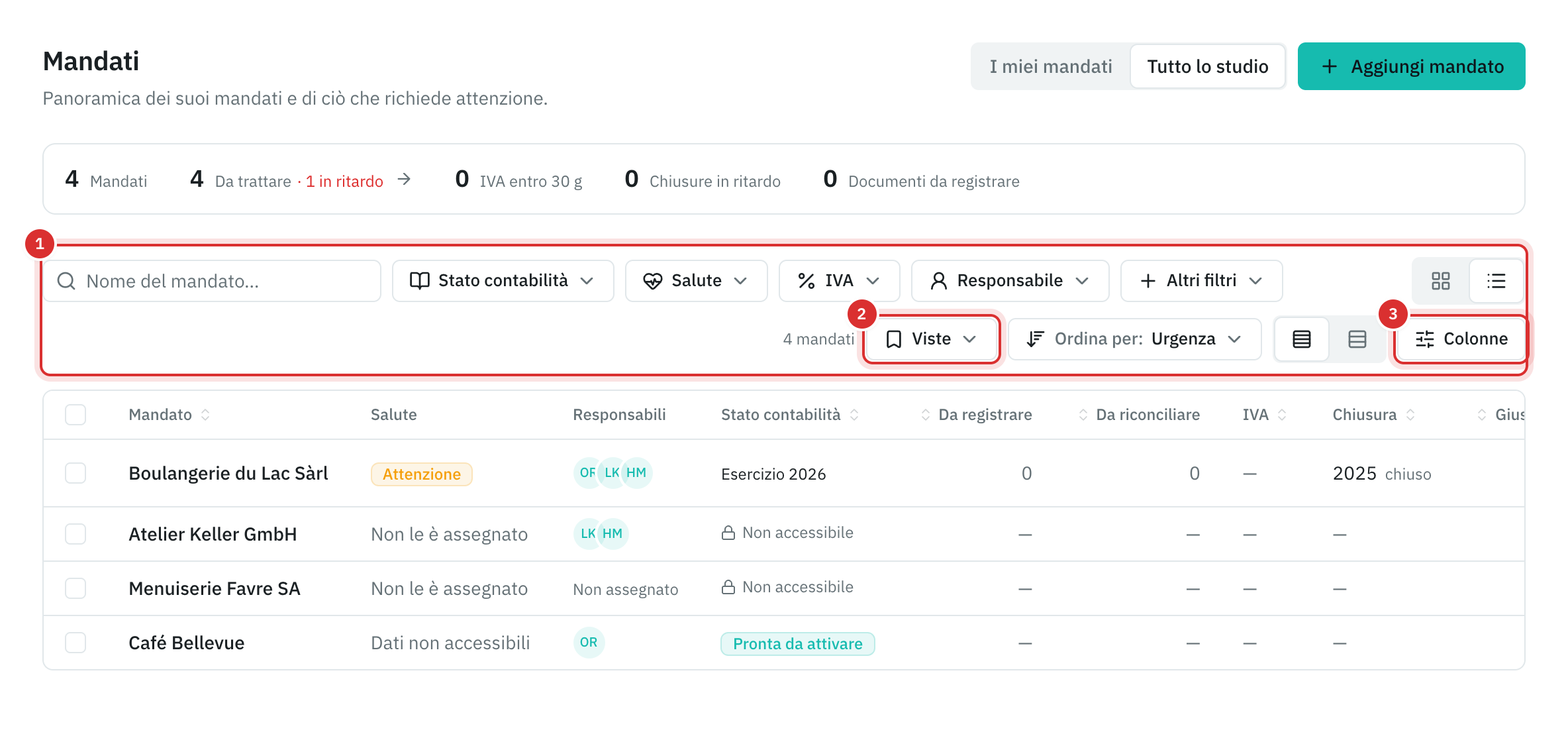The width and height of the screenshot is (1568, 742).
Task: Open Ordina per Urgenza sort dropdown
Action: pyautogui.click(x=1134, y=339)
